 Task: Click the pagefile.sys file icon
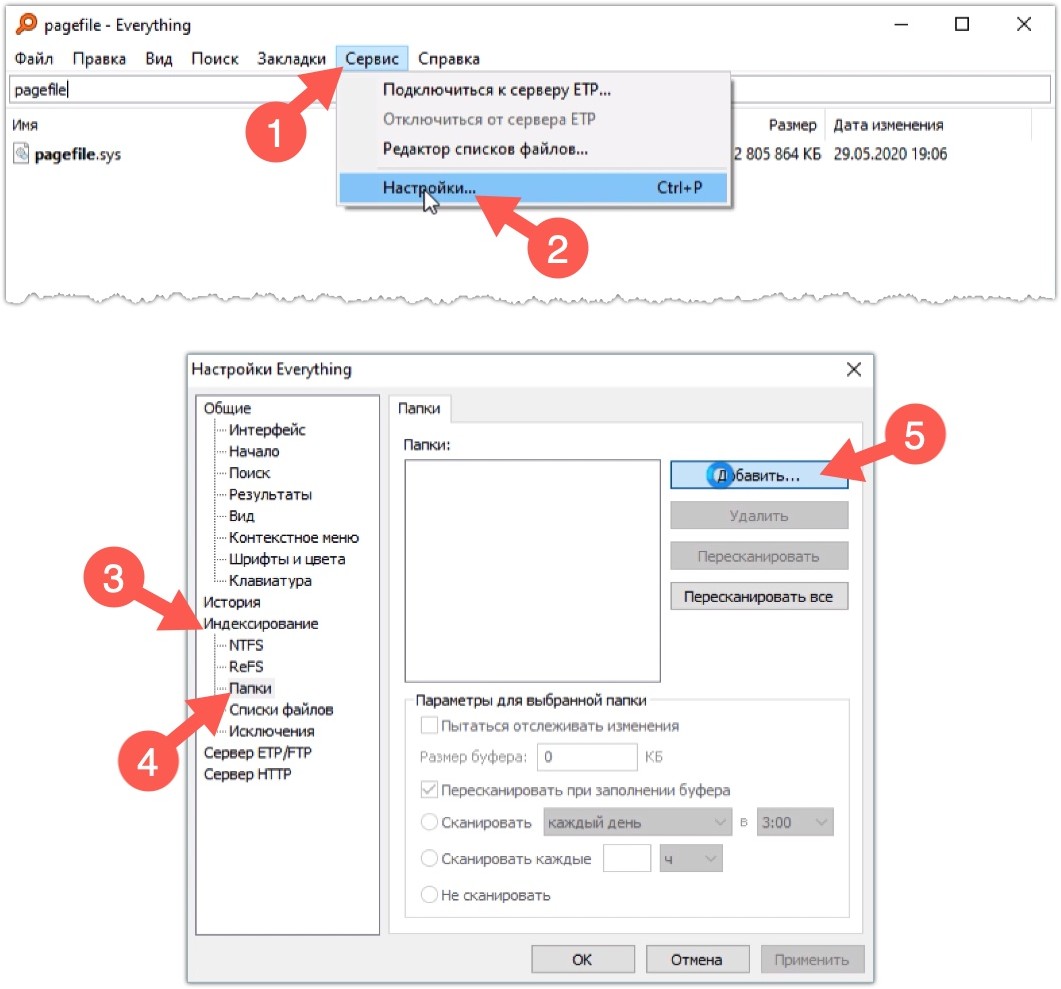pos(21,154)
